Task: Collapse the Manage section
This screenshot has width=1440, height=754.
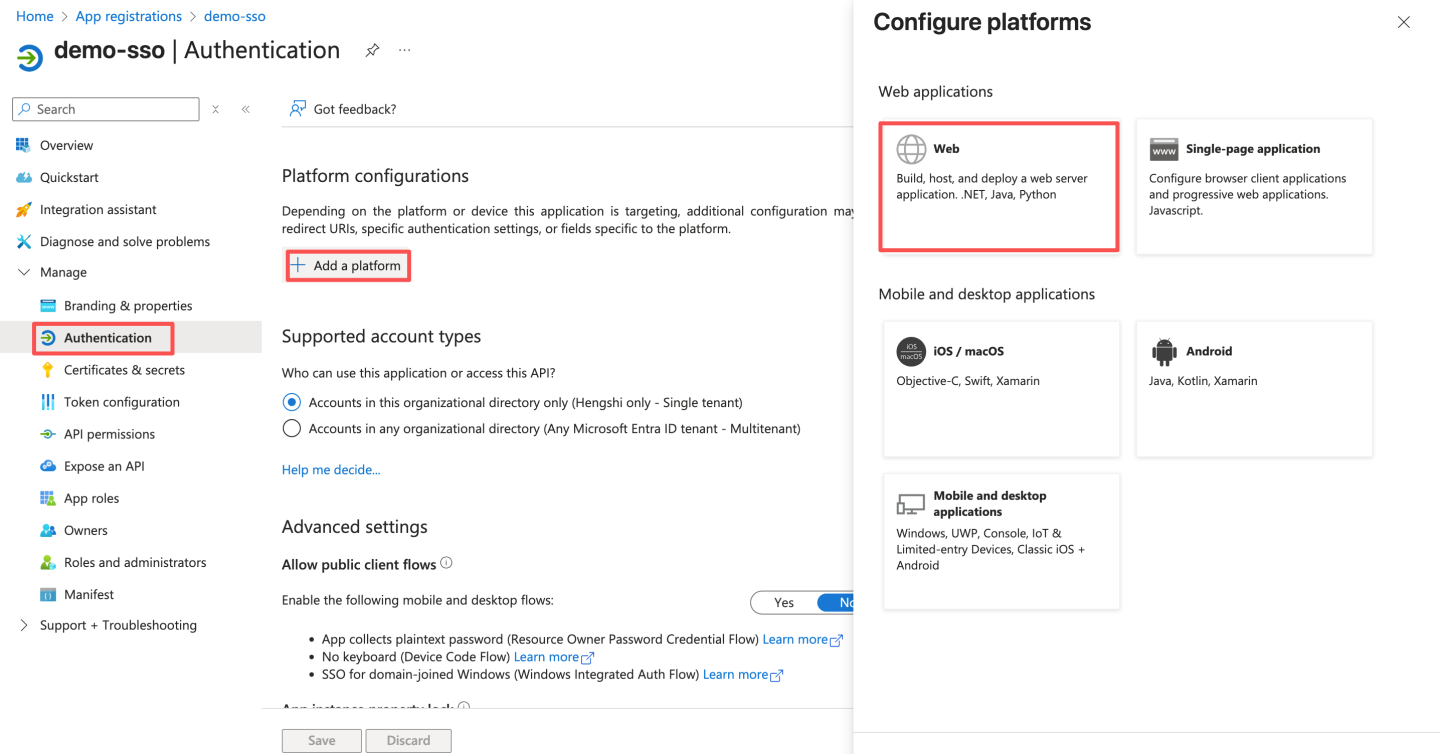Action: (25, 272)
